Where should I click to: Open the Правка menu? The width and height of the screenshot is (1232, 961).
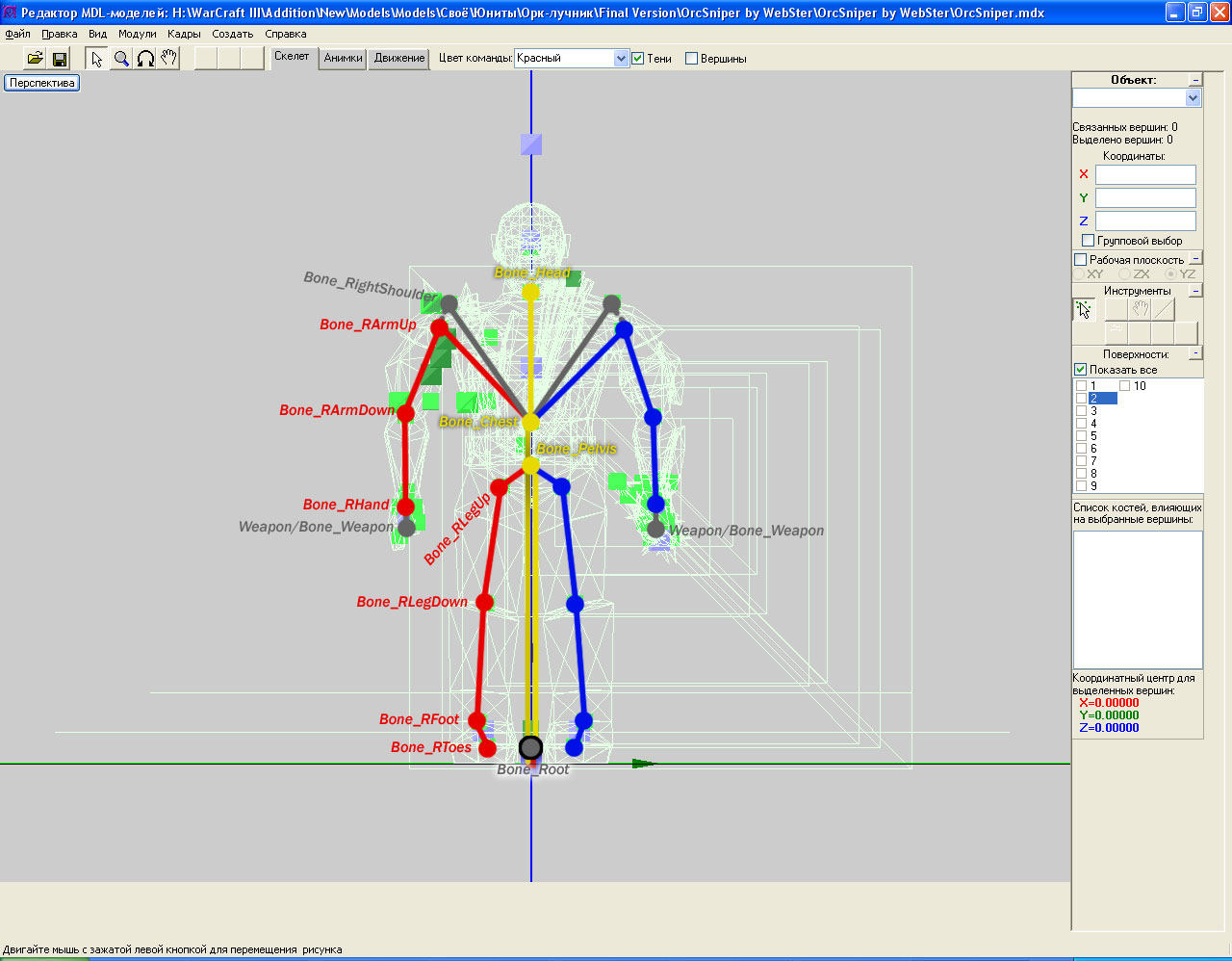[60, 34]
